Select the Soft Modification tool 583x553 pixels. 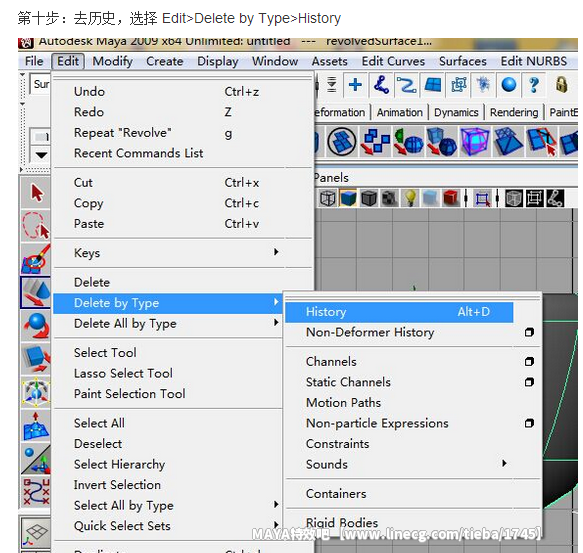coord(36,425)
